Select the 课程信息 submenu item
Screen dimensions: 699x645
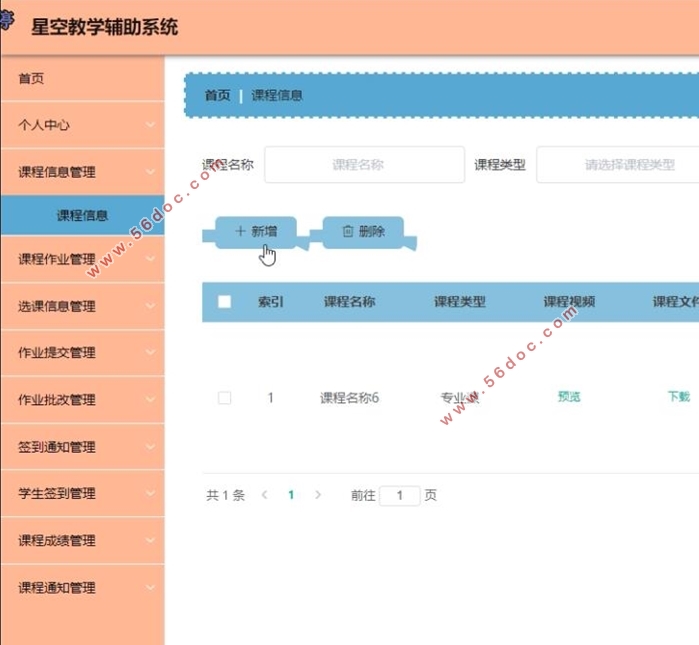(82, 215)
